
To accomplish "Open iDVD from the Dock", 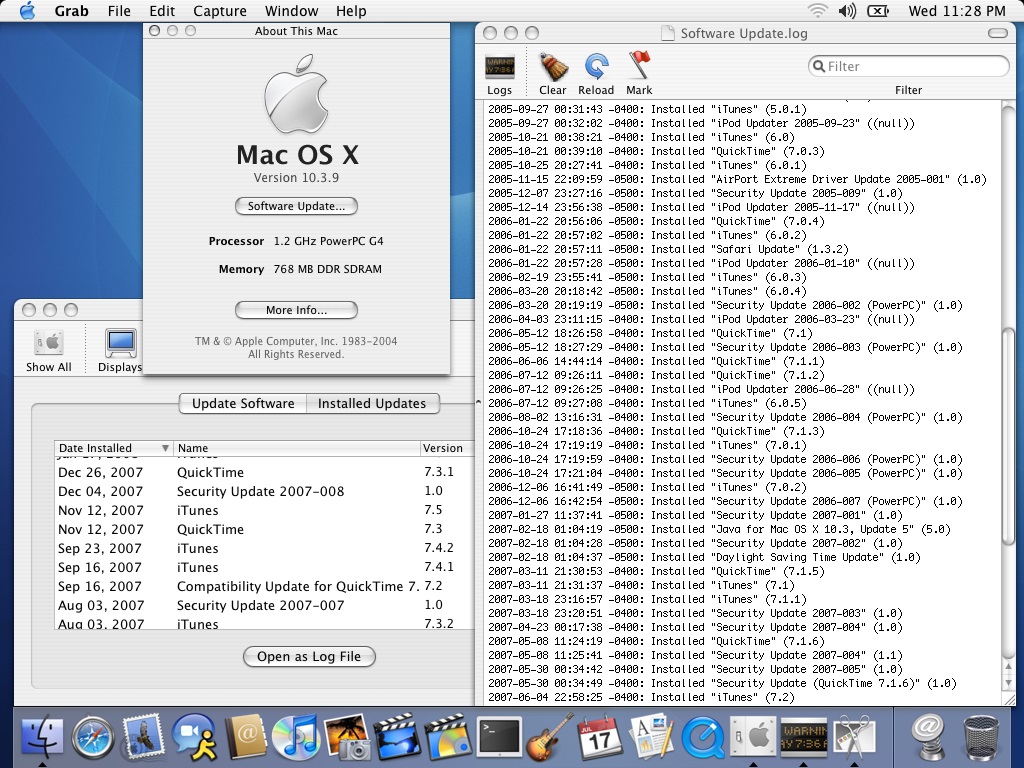I will click(x=447, y=737).
